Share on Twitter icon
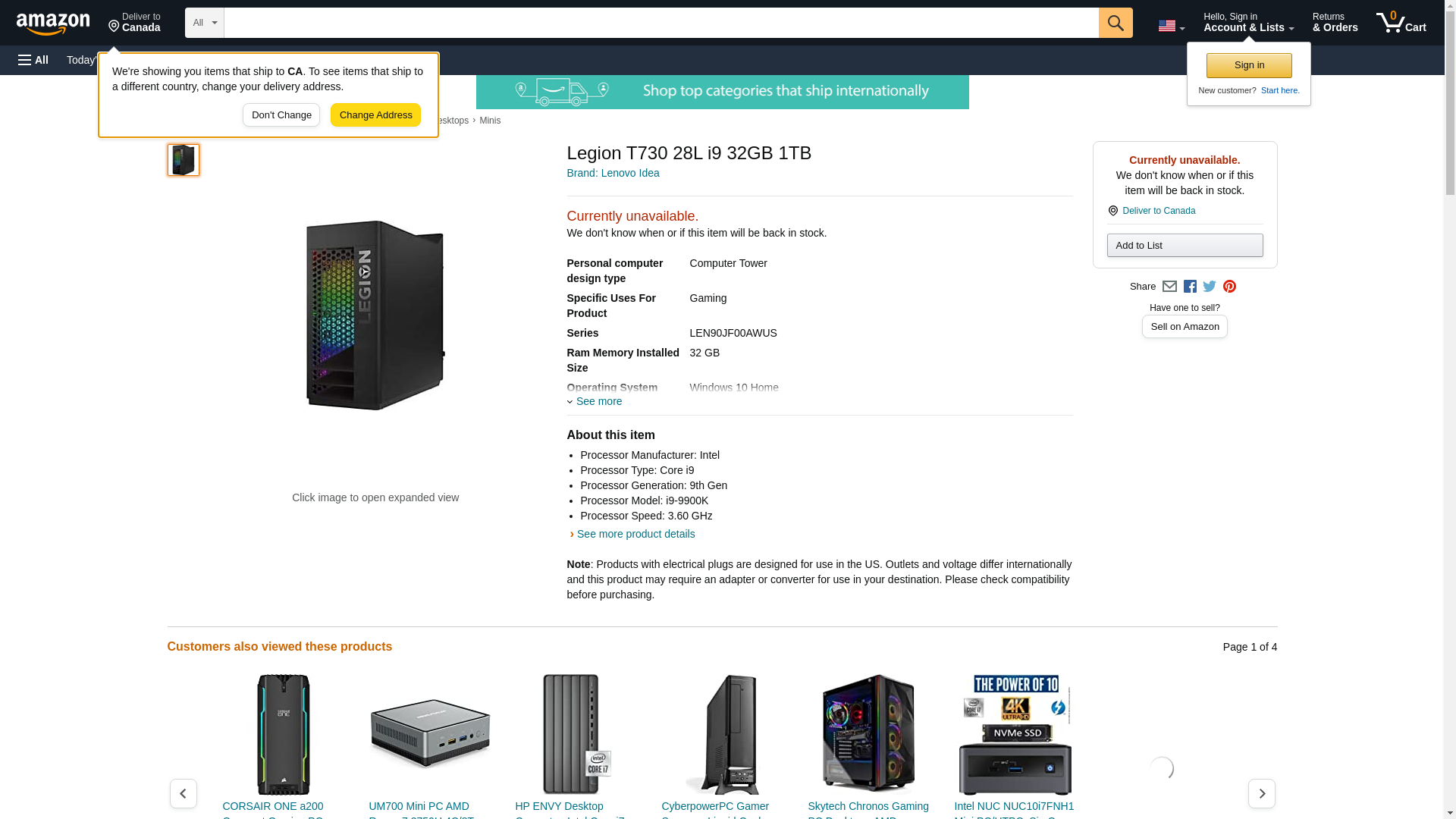Viewport: 1456px width, 819px height. pyautogui.click(x=1210, y=287)
